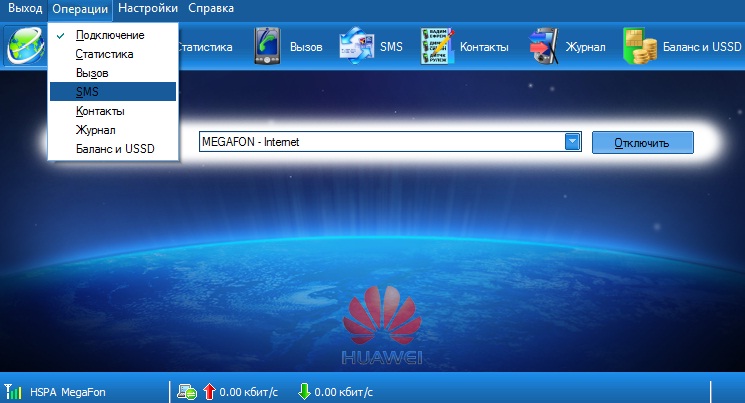
Task: Click the Баланс и USSD toolbar label
Action: [702, 47]
